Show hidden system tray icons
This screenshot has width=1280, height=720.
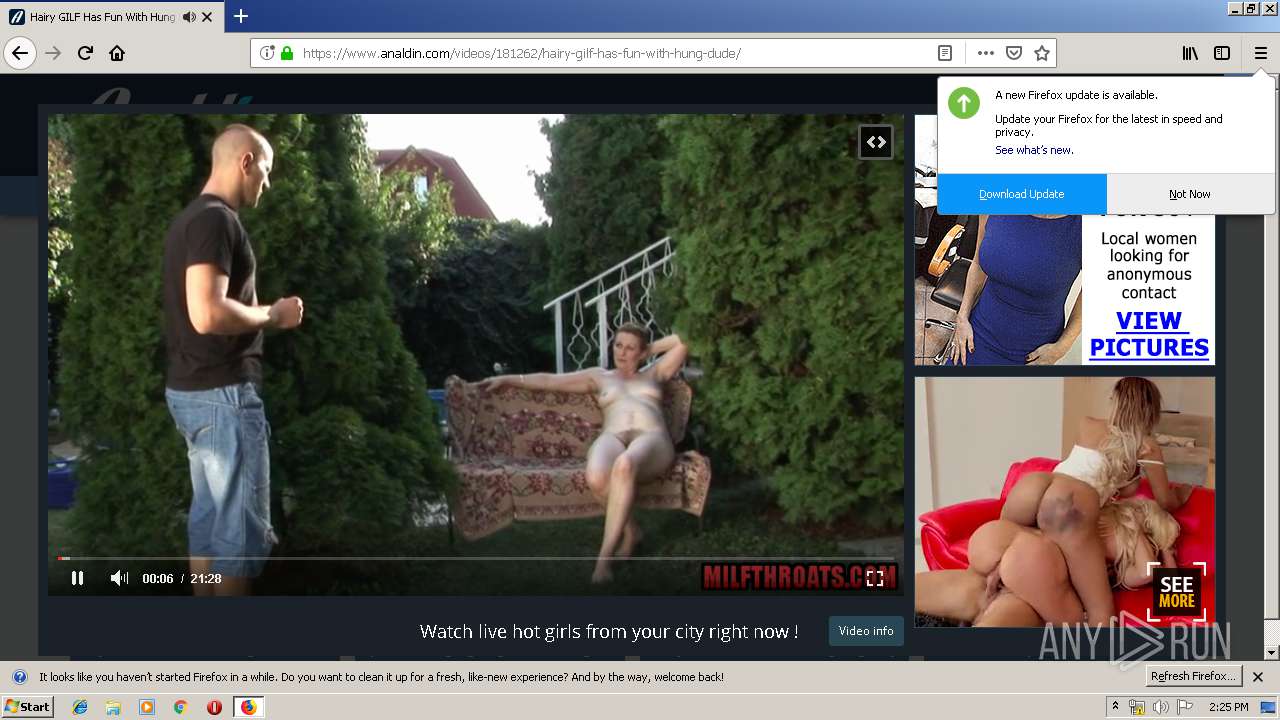[1116, 707]
